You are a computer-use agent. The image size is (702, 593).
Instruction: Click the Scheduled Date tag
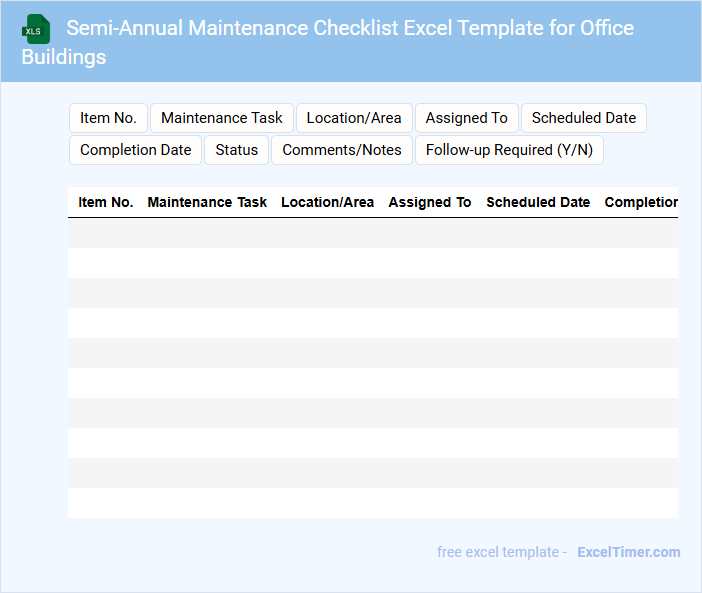[x=584, y=118]
